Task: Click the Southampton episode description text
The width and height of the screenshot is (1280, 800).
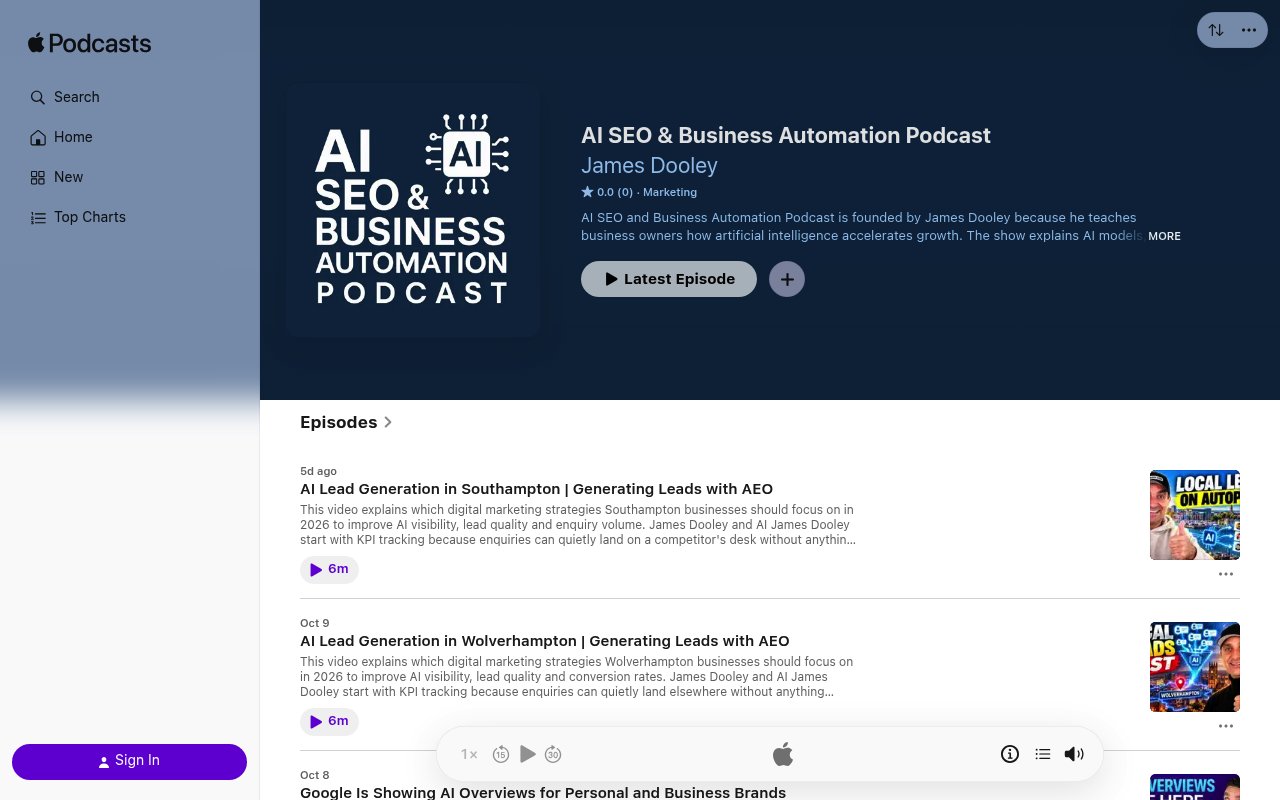Action: pyautogui.click(x=578, y=525)
